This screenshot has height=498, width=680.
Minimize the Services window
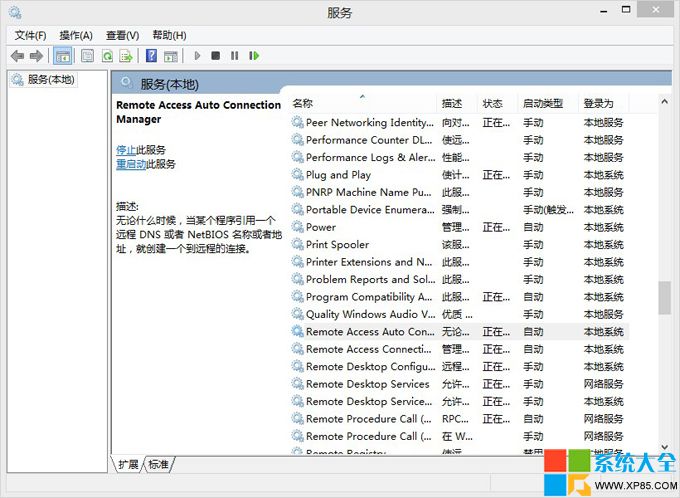[603, 11]
